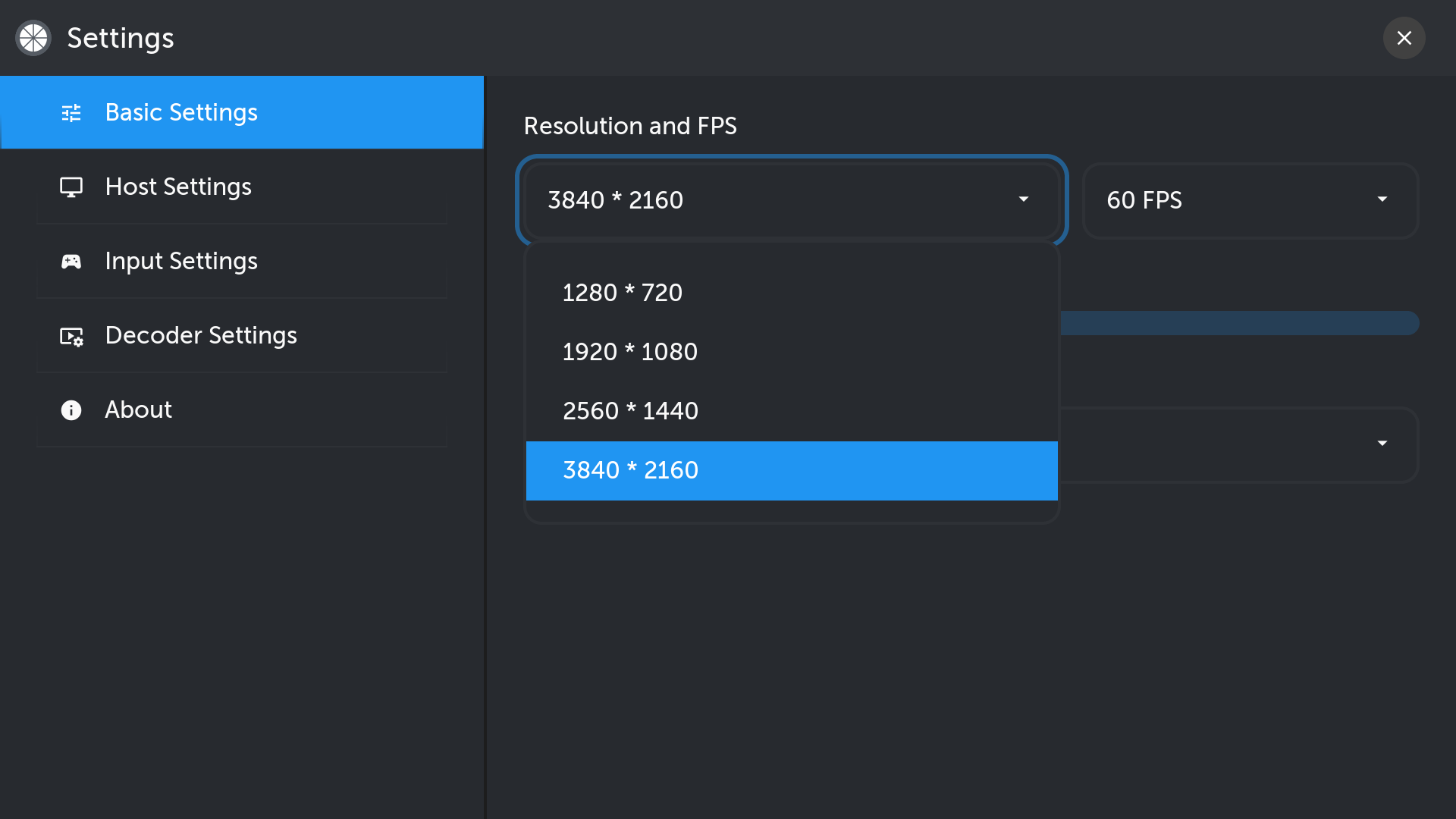Click the bitrate slider track
The image size is (1456, 819).
click(x=1238, y=323)
